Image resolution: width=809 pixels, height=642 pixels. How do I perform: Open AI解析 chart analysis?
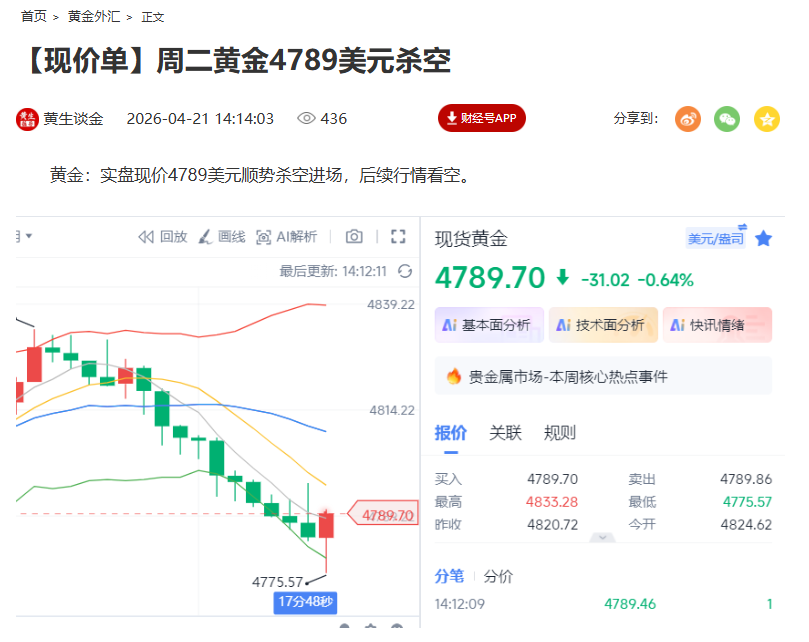pos(286,237)
